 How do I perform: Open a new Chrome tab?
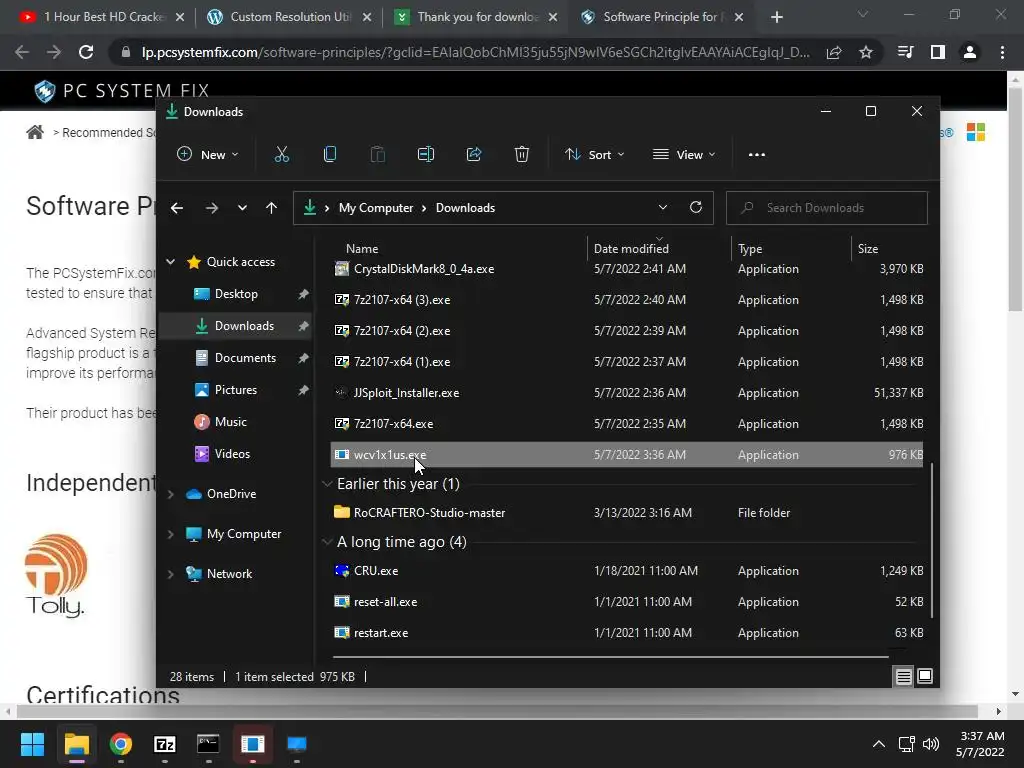(x=776, y=17)
